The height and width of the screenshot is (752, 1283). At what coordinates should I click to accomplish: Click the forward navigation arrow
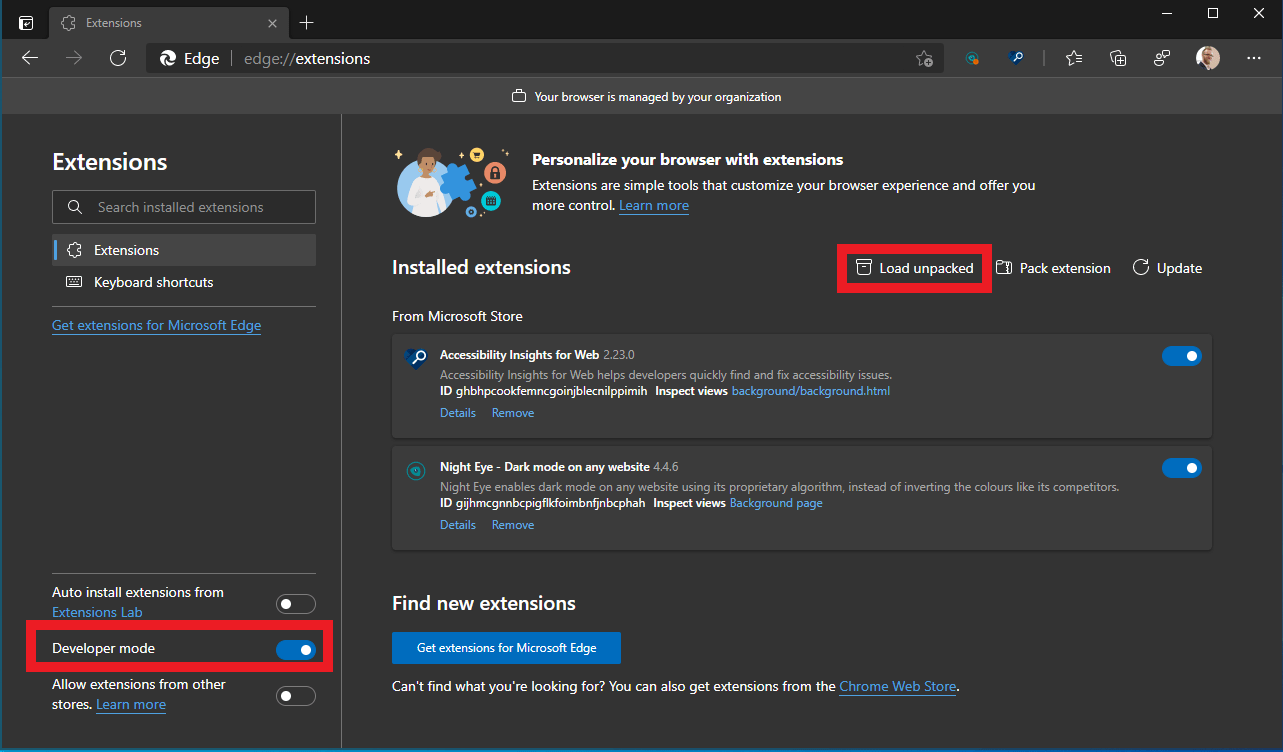pos(74,58)
